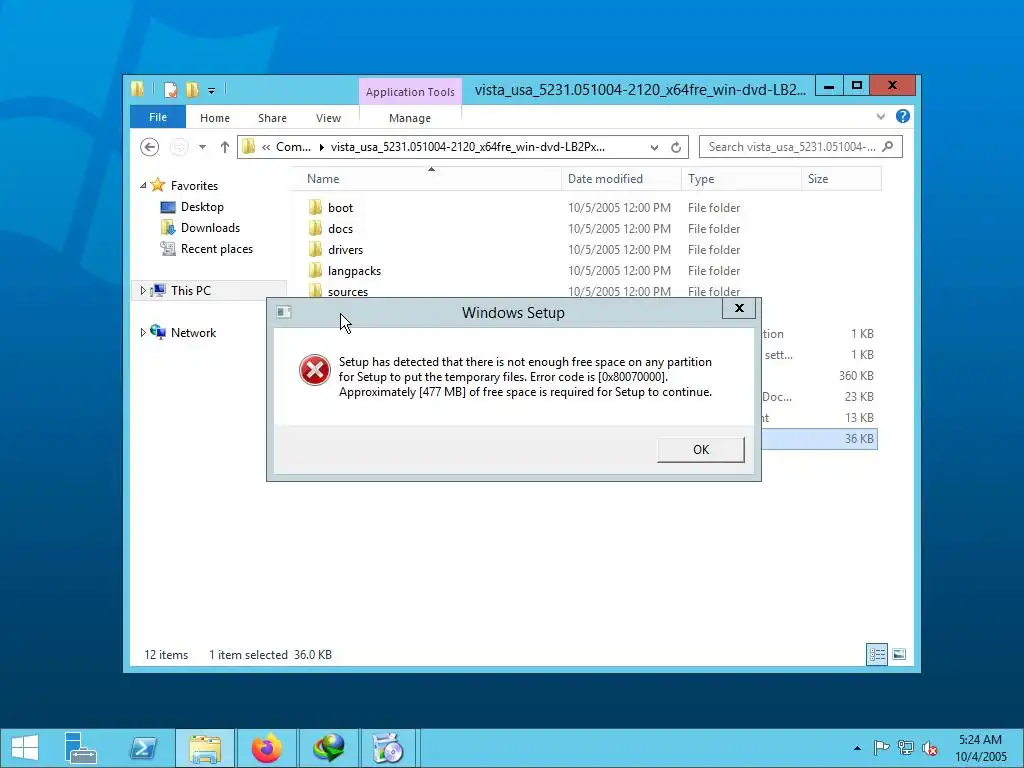Sort by the Type column header
This screenshot has width=1024, height=768.
[741, 179]
